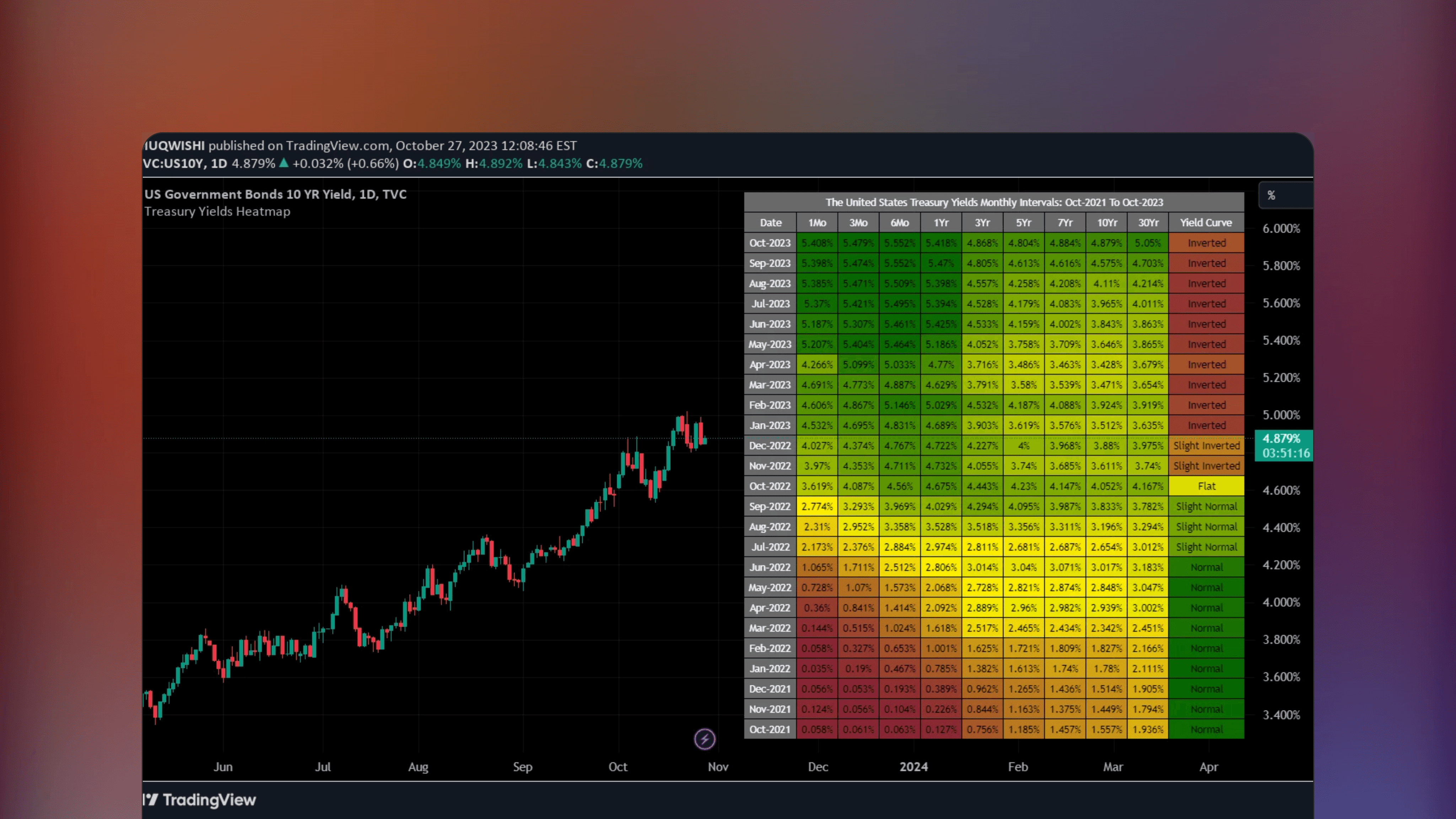Click the Jun label on time axis
Screen dimensions: 1456x819
pos(223,766)
